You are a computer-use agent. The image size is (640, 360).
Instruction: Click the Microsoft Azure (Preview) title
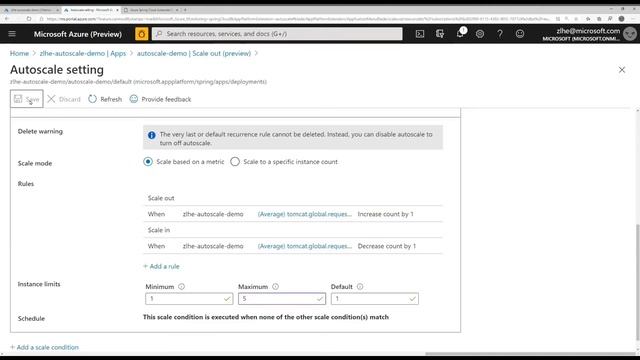tap(78, 34)
